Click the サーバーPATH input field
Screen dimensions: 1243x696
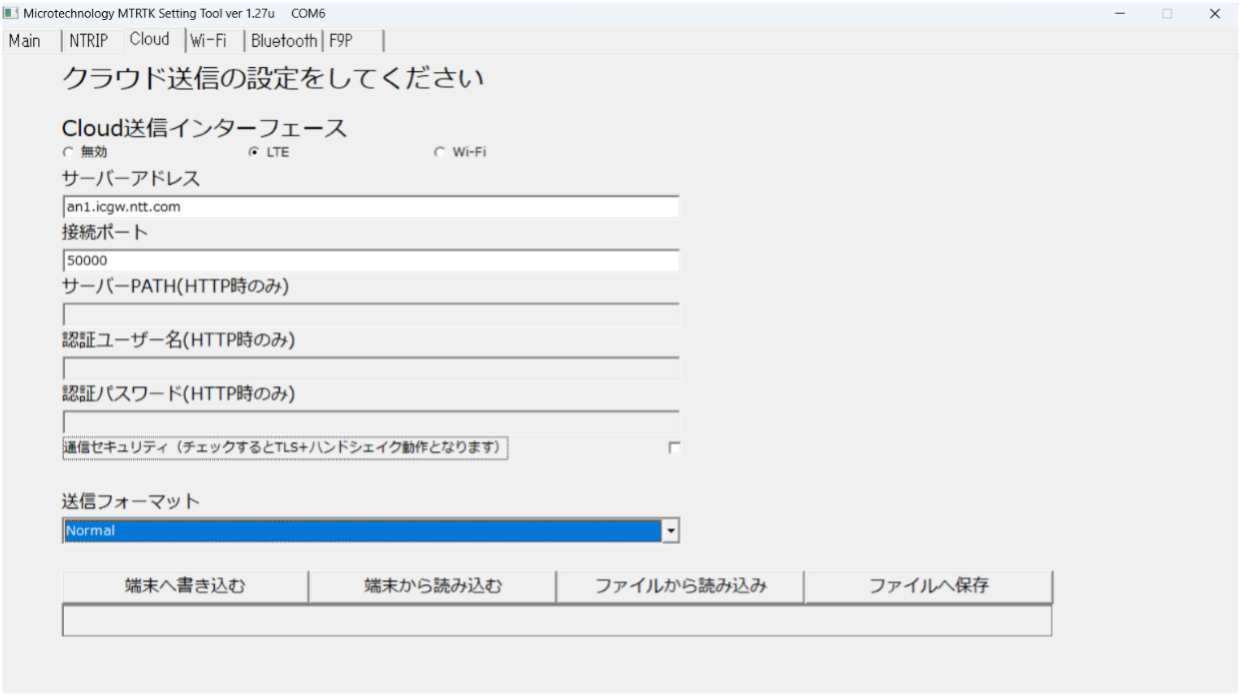pos(370,315)
